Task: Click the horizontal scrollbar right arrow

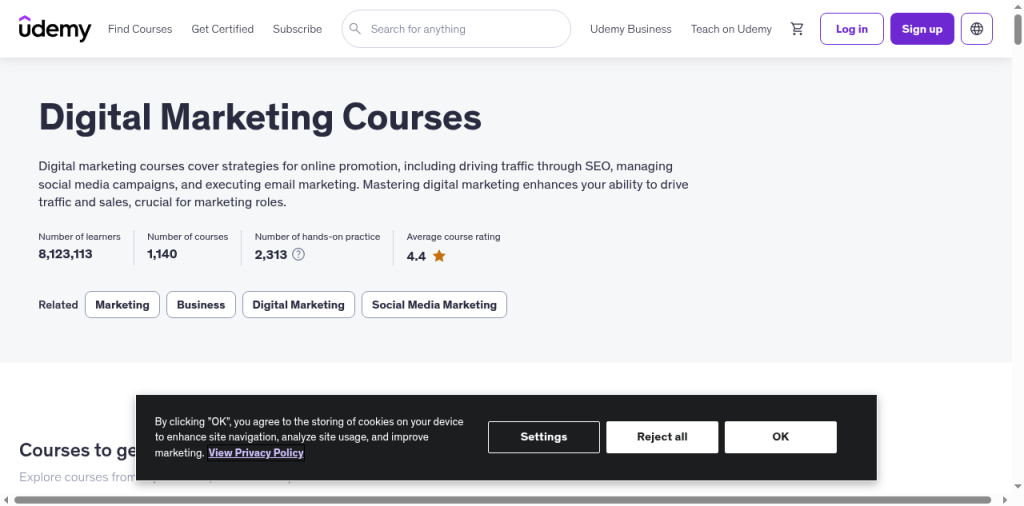Action: [1004, 500]
